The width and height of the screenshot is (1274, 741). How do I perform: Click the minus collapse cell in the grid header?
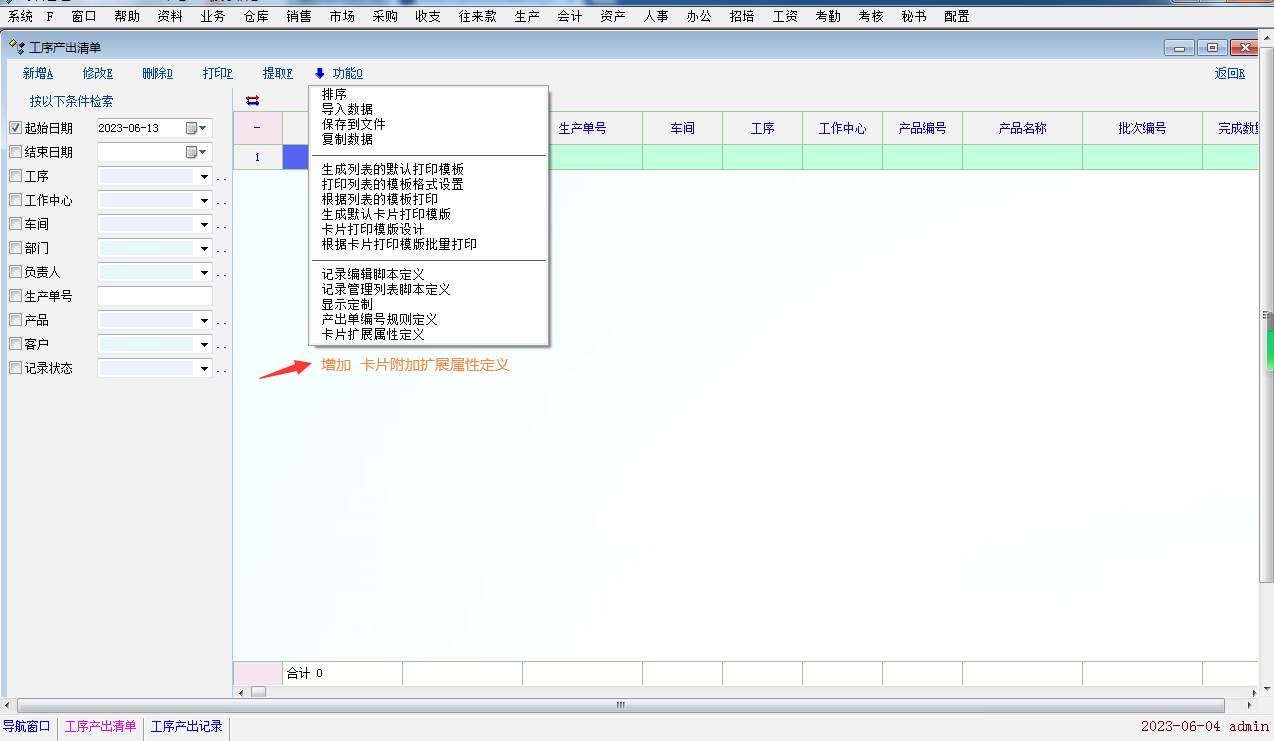257,128
